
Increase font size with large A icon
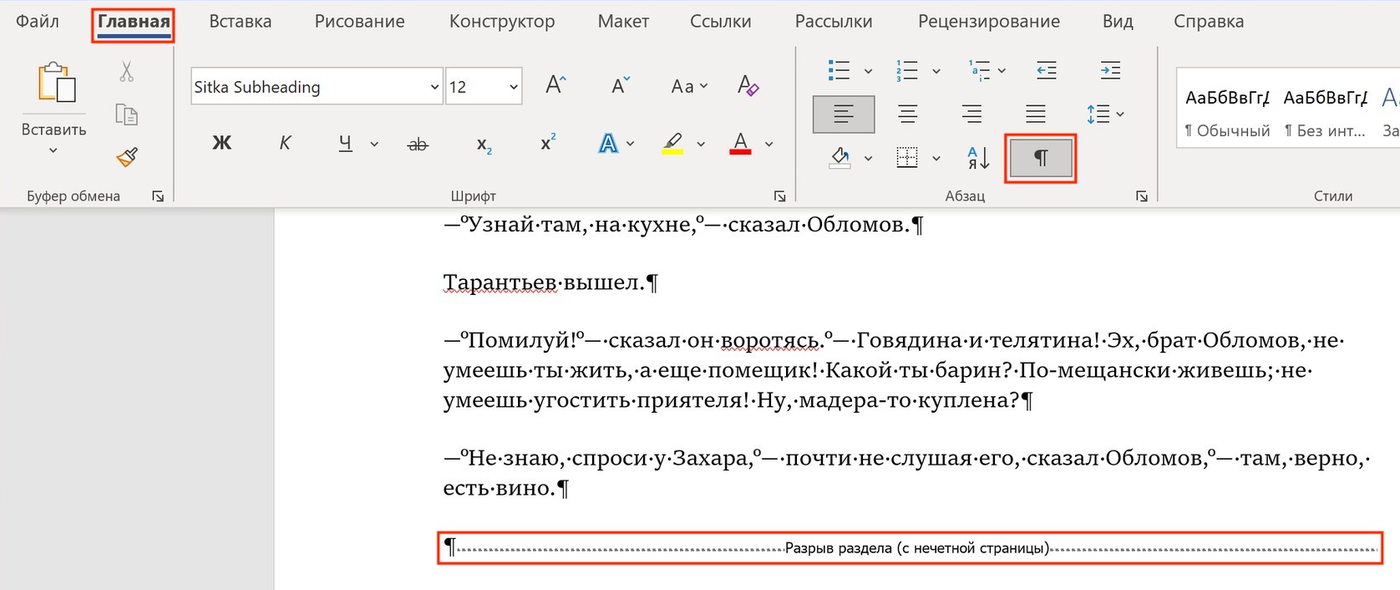[556, 86]
